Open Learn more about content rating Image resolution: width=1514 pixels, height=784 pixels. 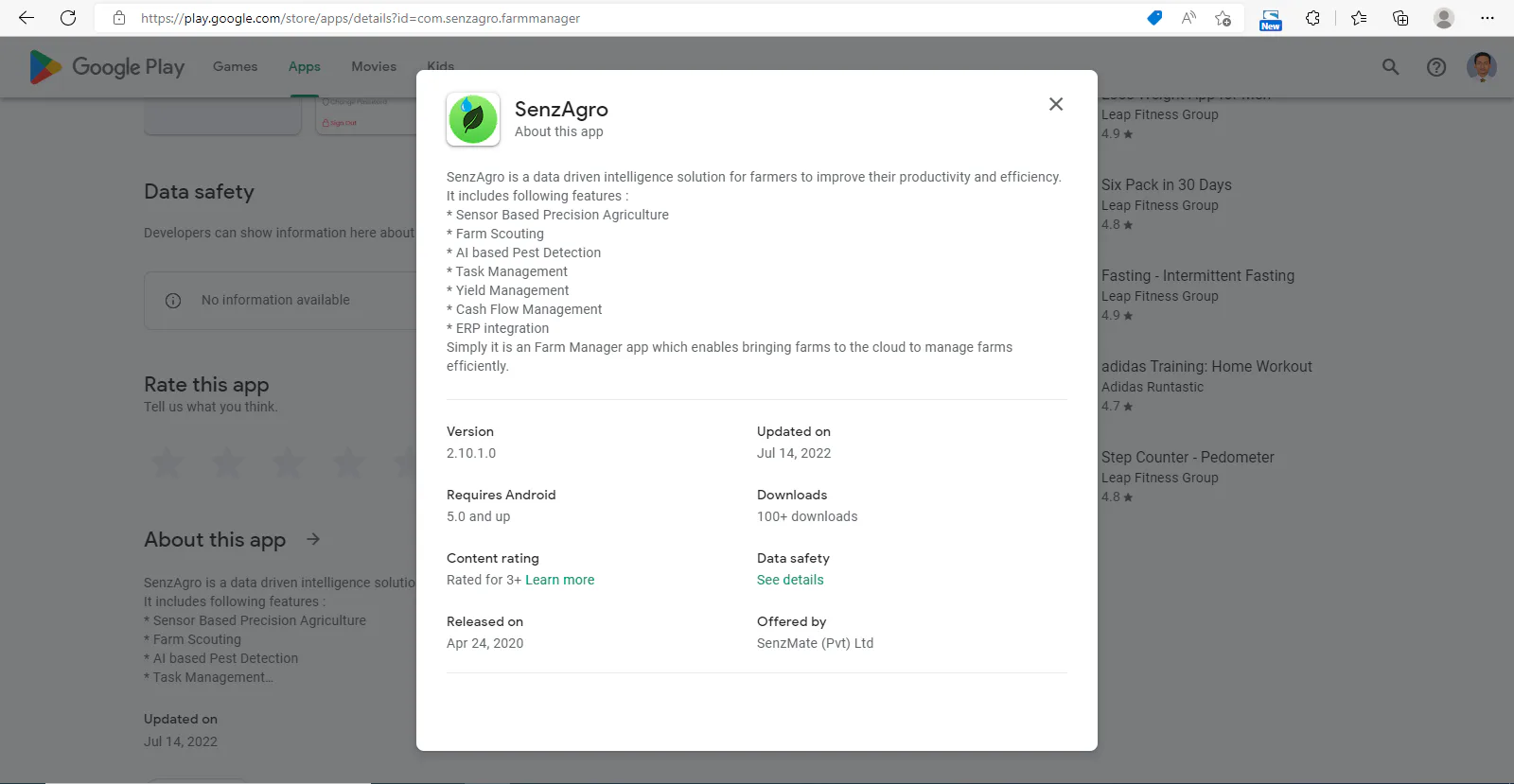[x=560, y=580]
